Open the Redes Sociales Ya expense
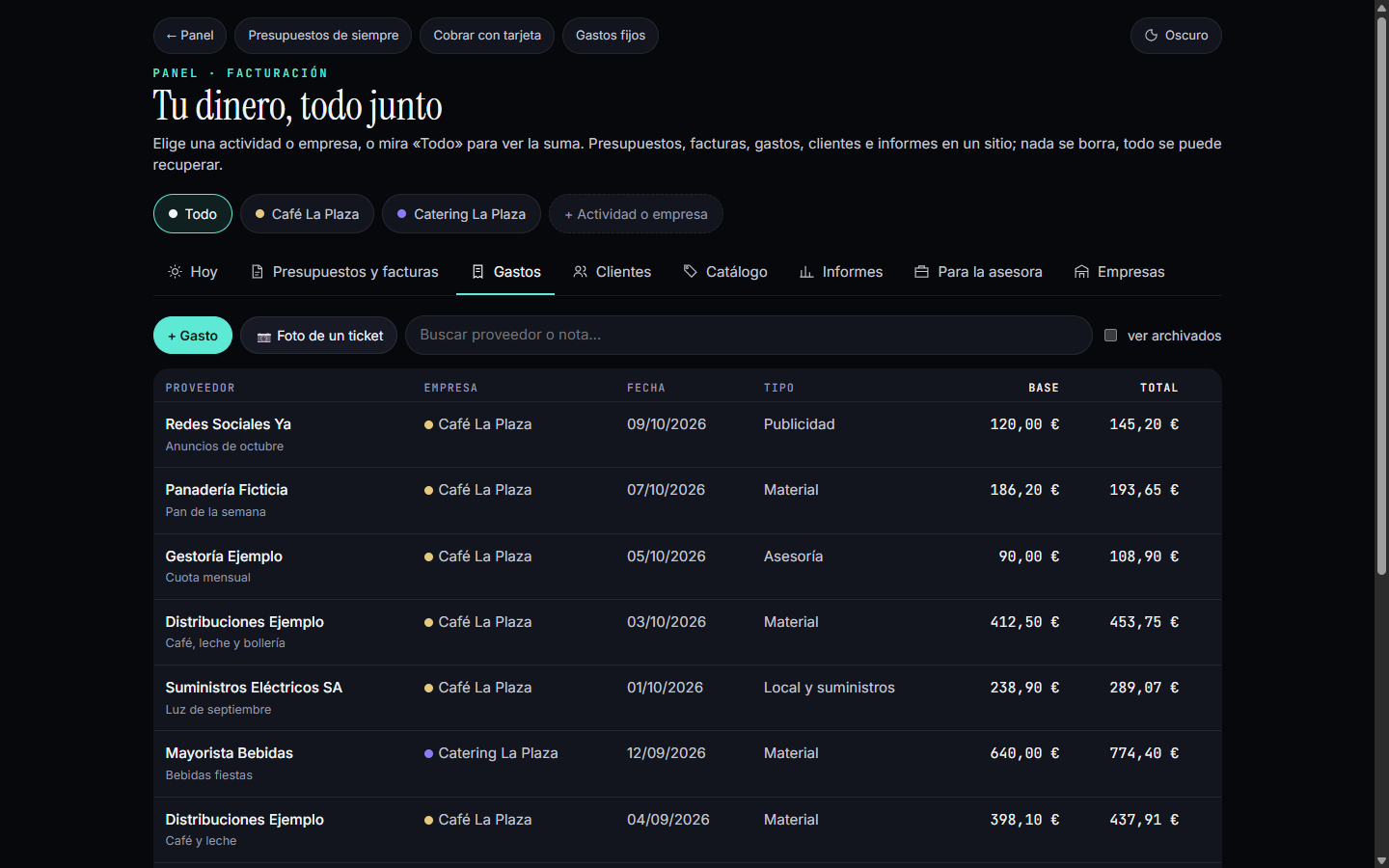This screenshot has height=868, width=1389. coord(687,435)
